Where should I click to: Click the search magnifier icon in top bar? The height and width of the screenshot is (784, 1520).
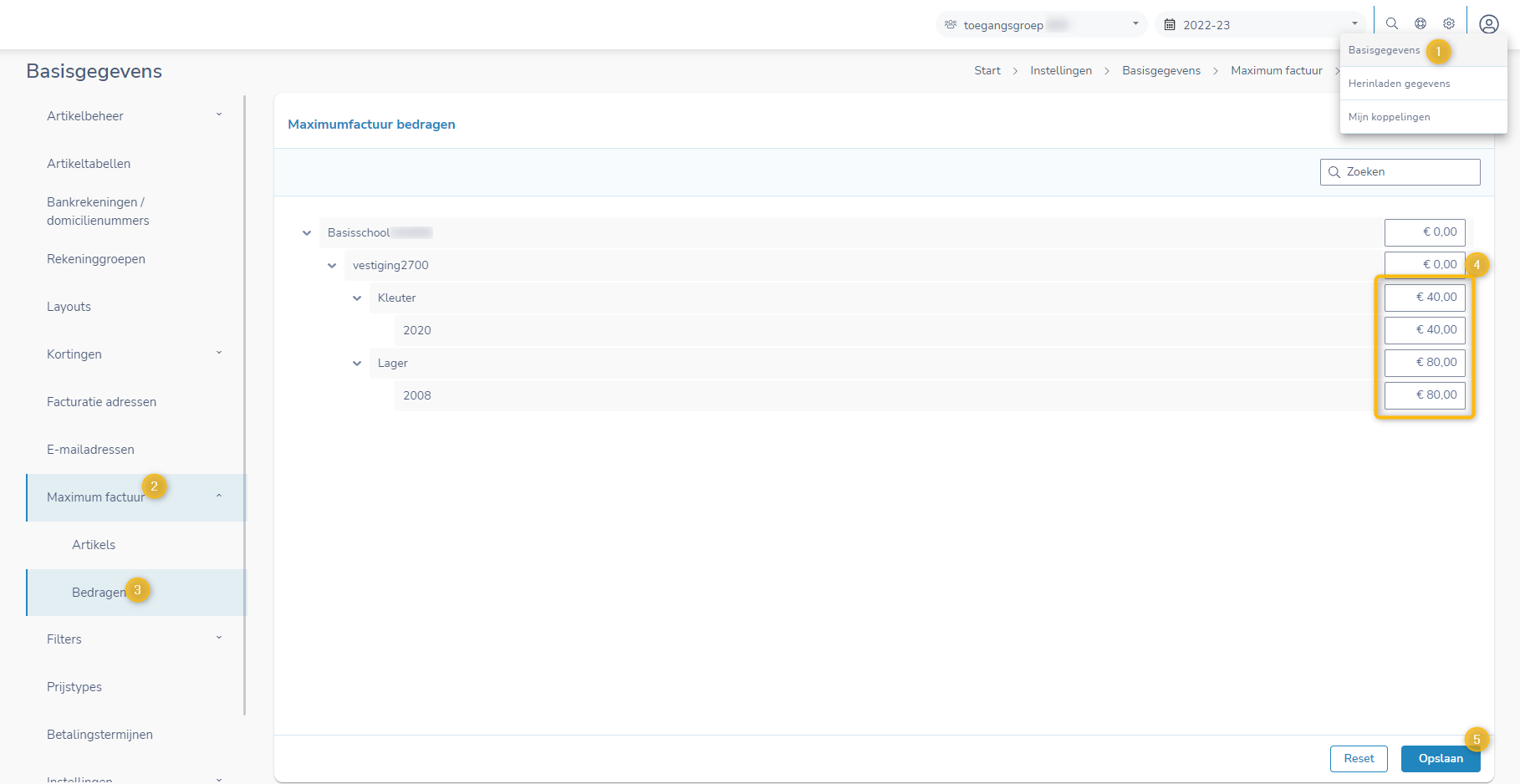click(1392, 24)
